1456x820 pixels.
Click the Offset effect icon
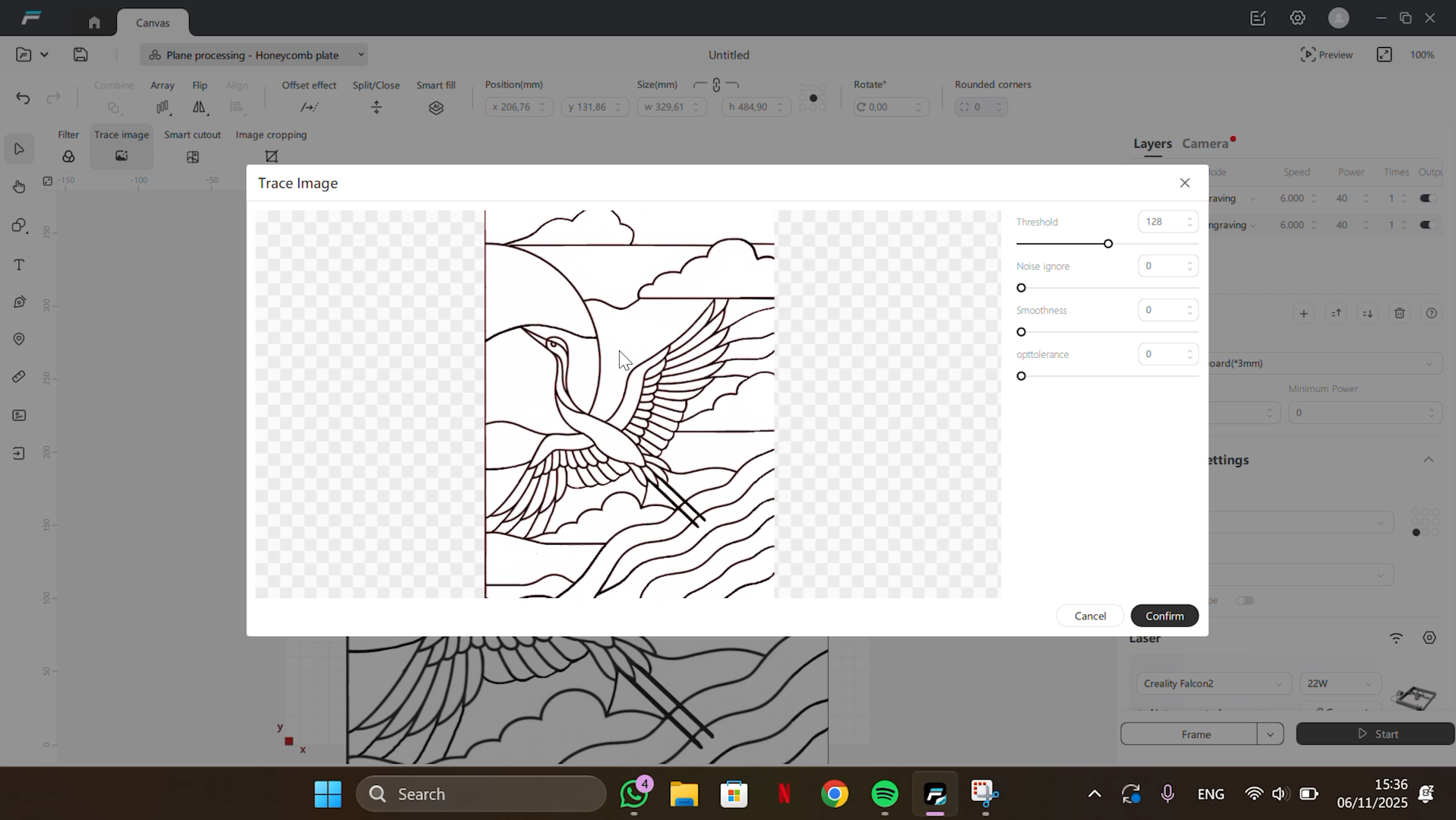pos(309,108)
